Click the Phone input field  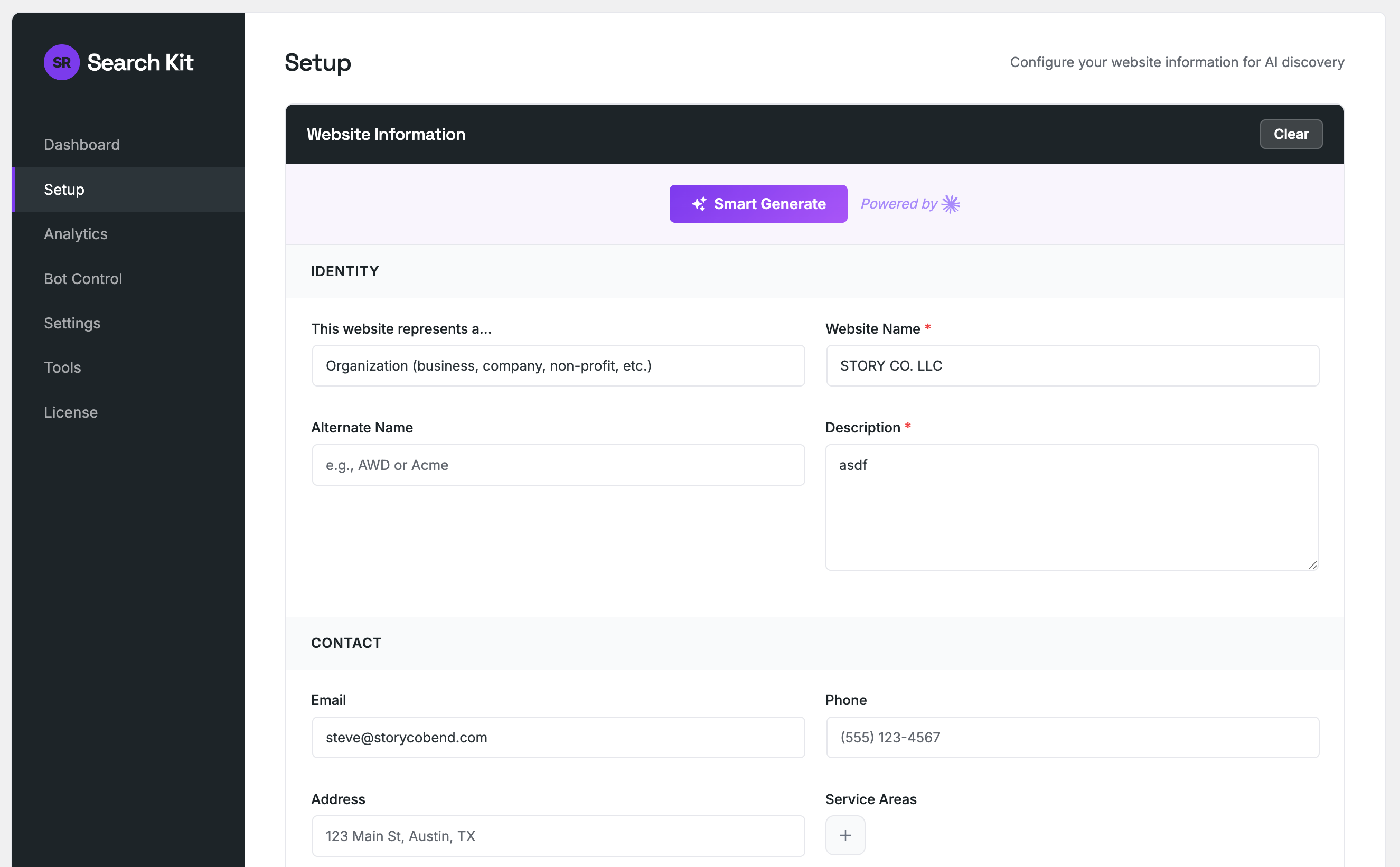[1072, 738]
